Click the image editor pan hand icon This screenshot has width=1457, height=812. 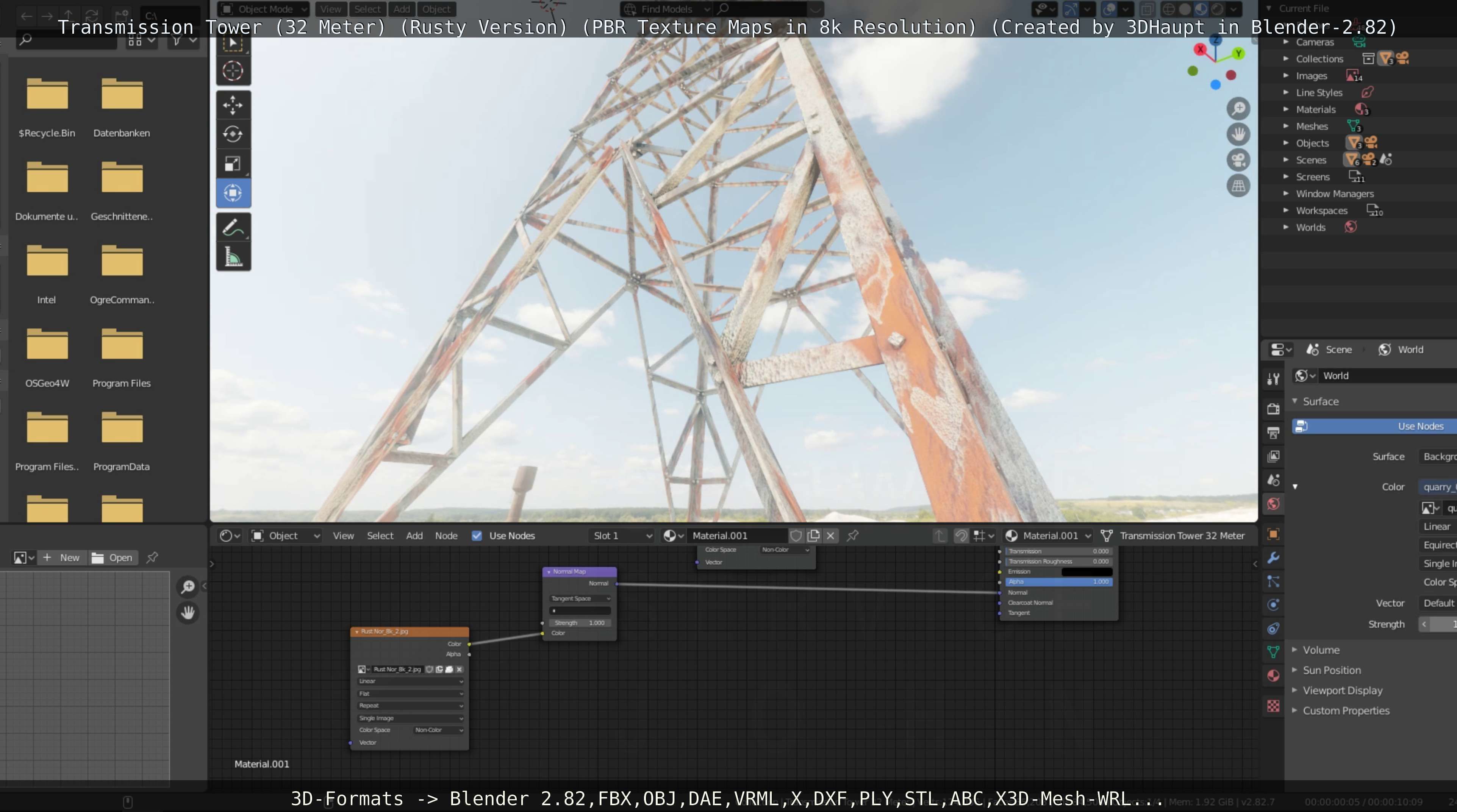click(188, 612)
